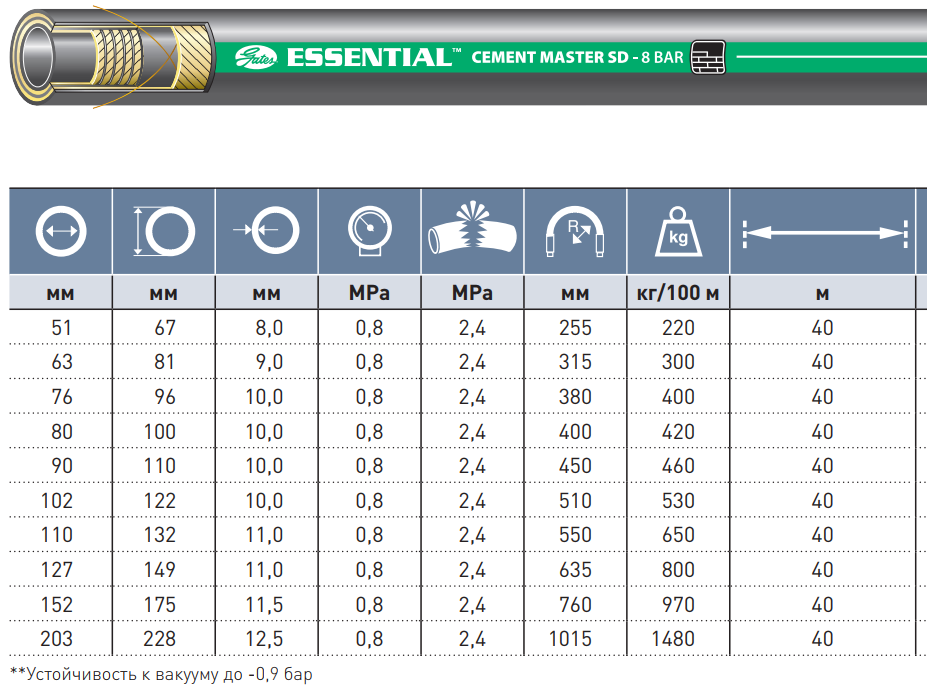927x687 pixels.
Task: Click outer diameter value 175
Action: (x=160, y=605)
